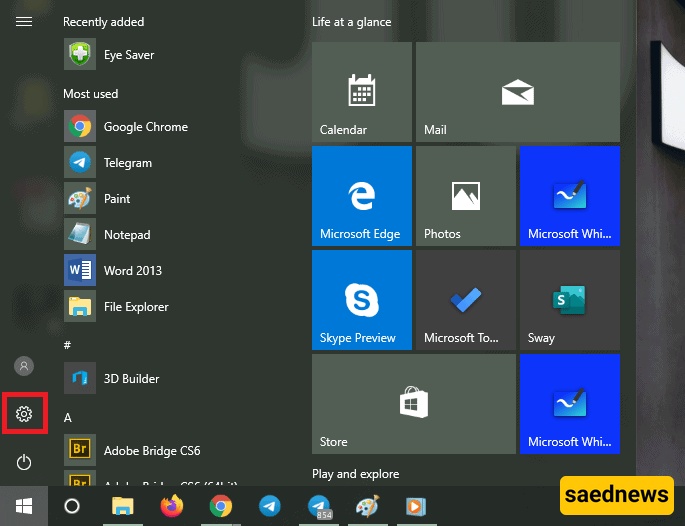
Task: Click the Windows Start button on taskbar
Action: (23, 506)
